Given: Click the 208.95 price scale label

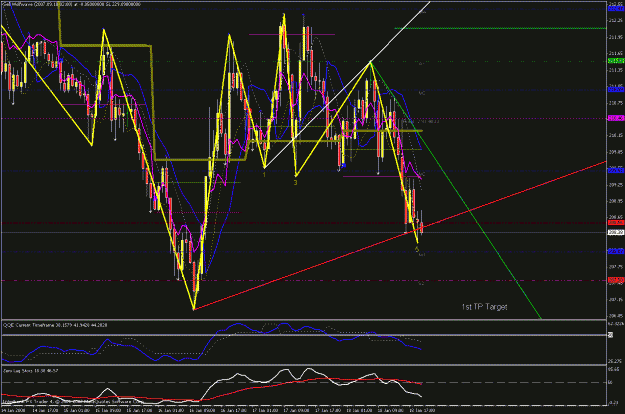Looking at the screenshot, I should point(616,201).
